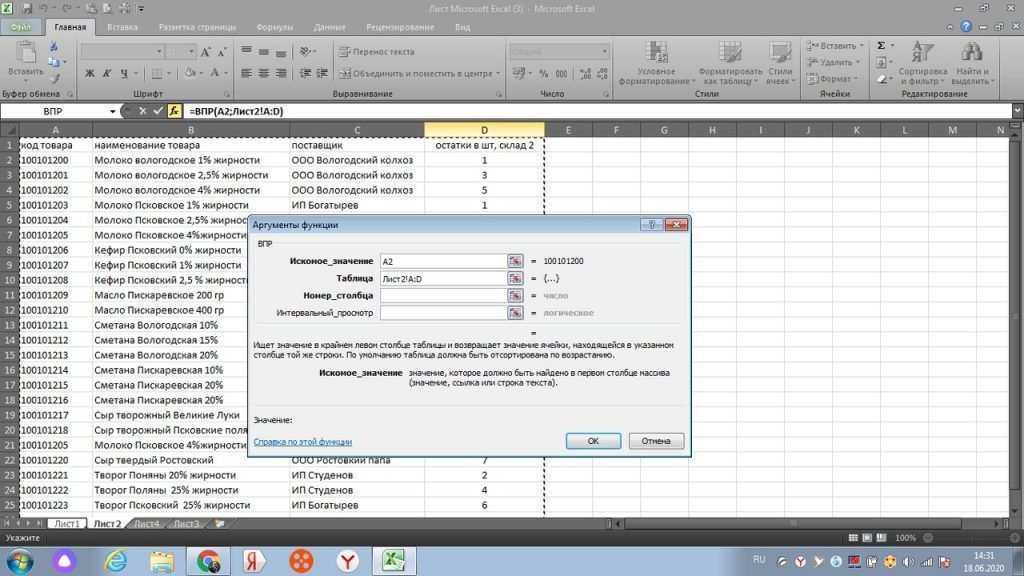Cancel formula entry with the X icon in formula bar
Viewport: 1024px width, 576px height.
click(142, 111)
